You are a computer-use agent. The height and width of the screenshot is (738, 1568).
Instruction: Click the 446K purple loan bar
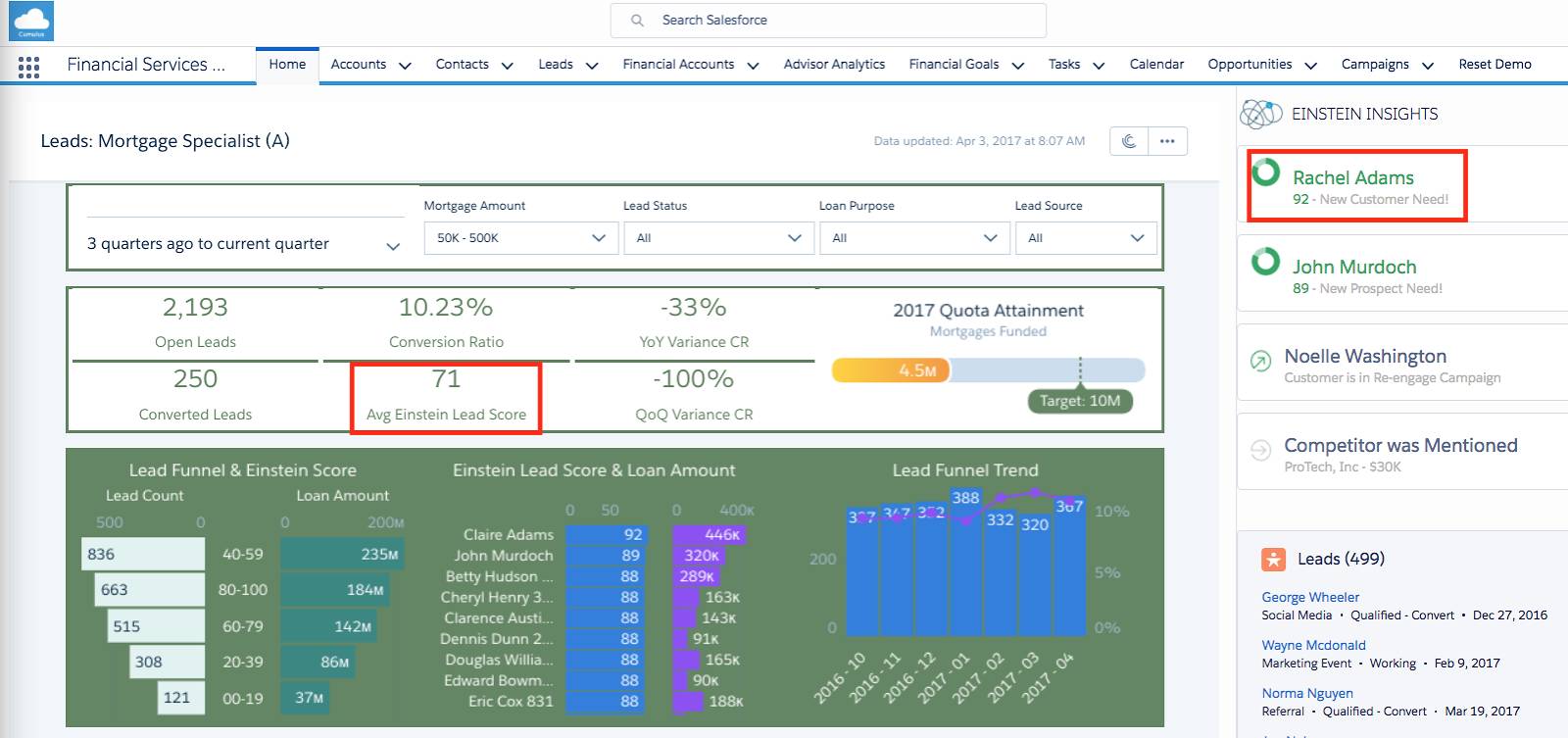710,534
